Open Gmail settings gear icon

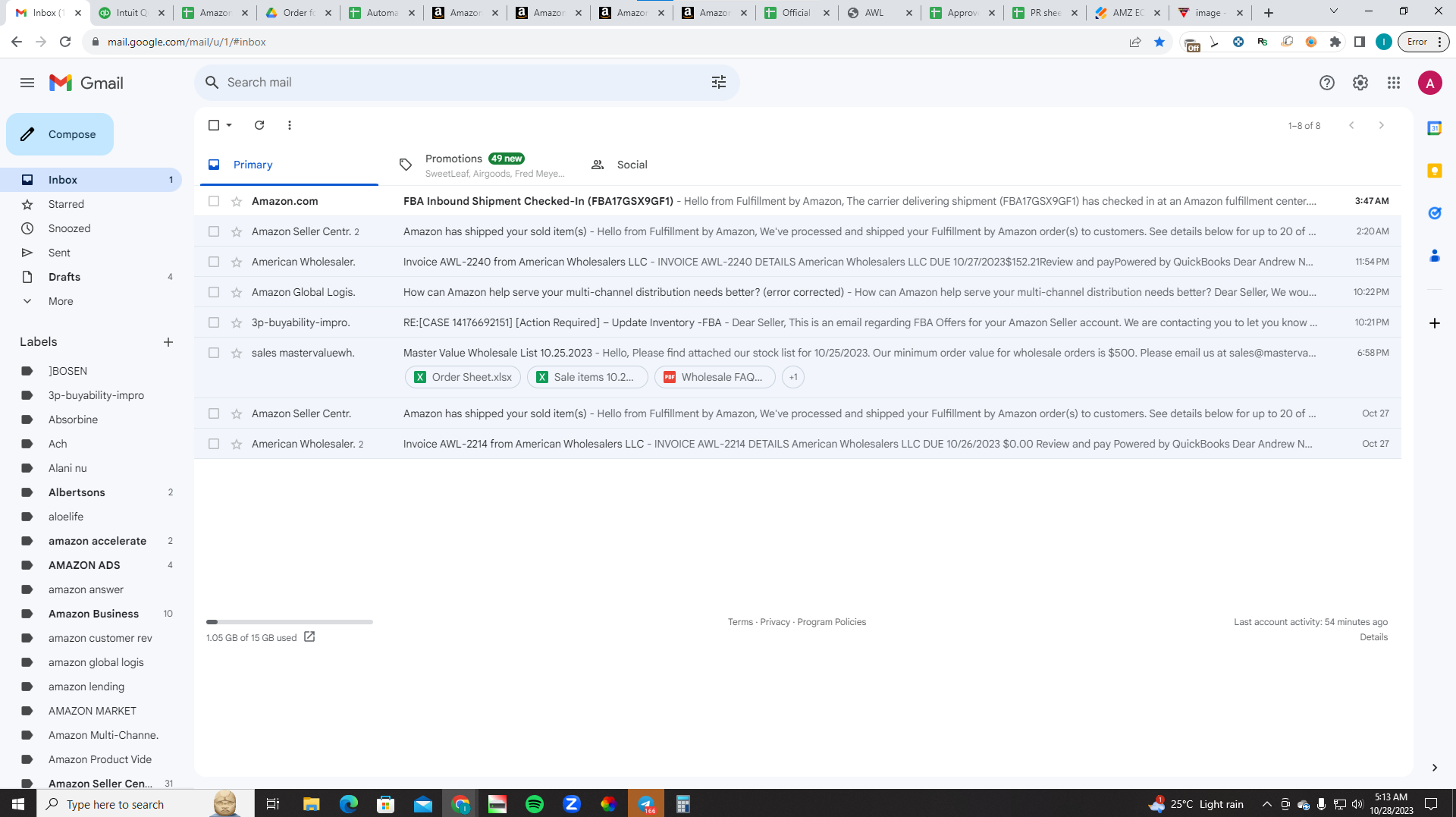(x=1360, y=83)
